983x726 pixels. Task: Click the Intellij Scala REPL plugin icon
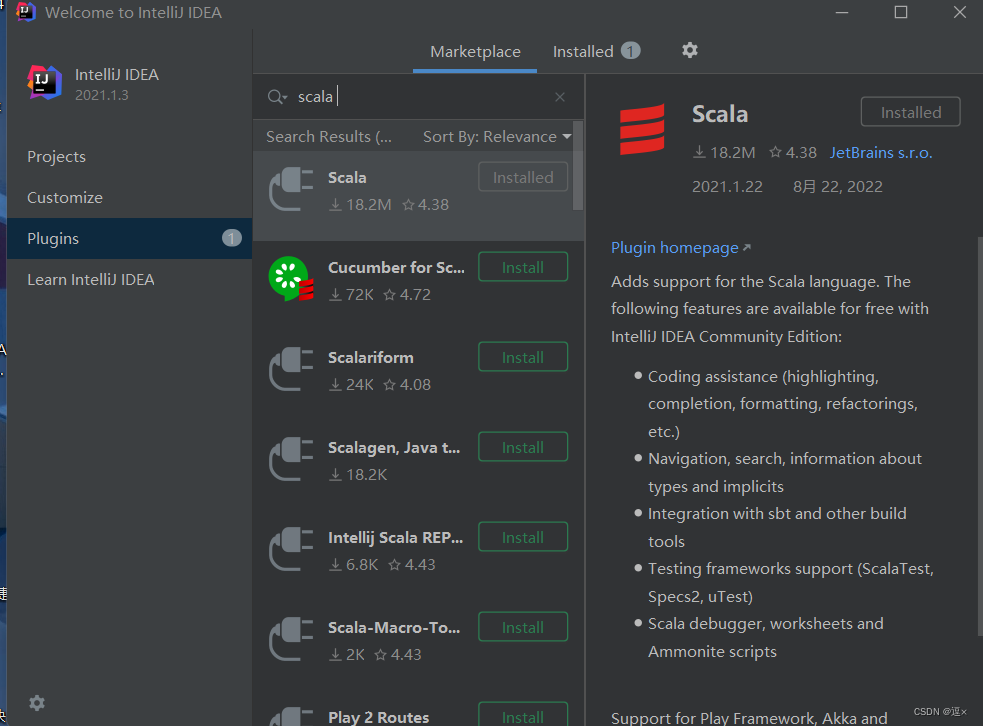click(x=290, y=550)
